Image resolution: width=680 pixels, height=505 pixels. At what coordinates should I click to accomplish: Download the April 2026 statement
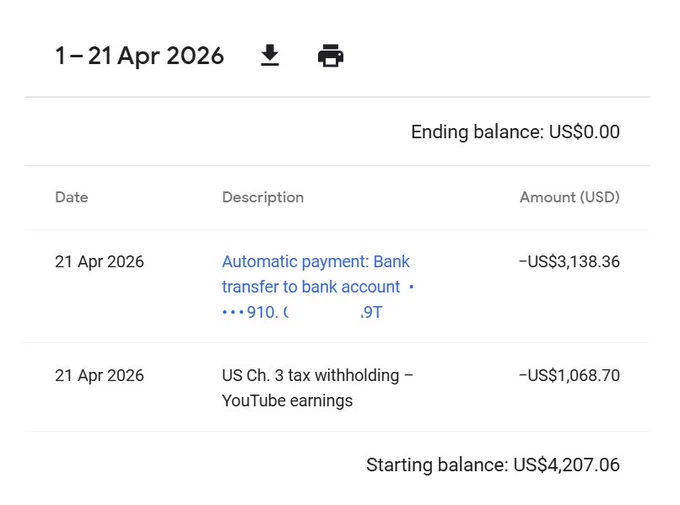[270, 56]
